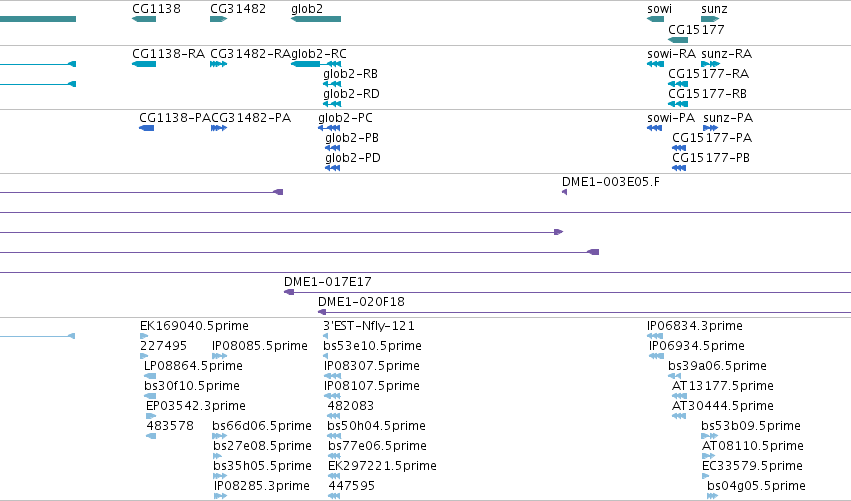The image size is (851, 501).
Task: Click EST EP03542.3prime label
Action: 196,407
